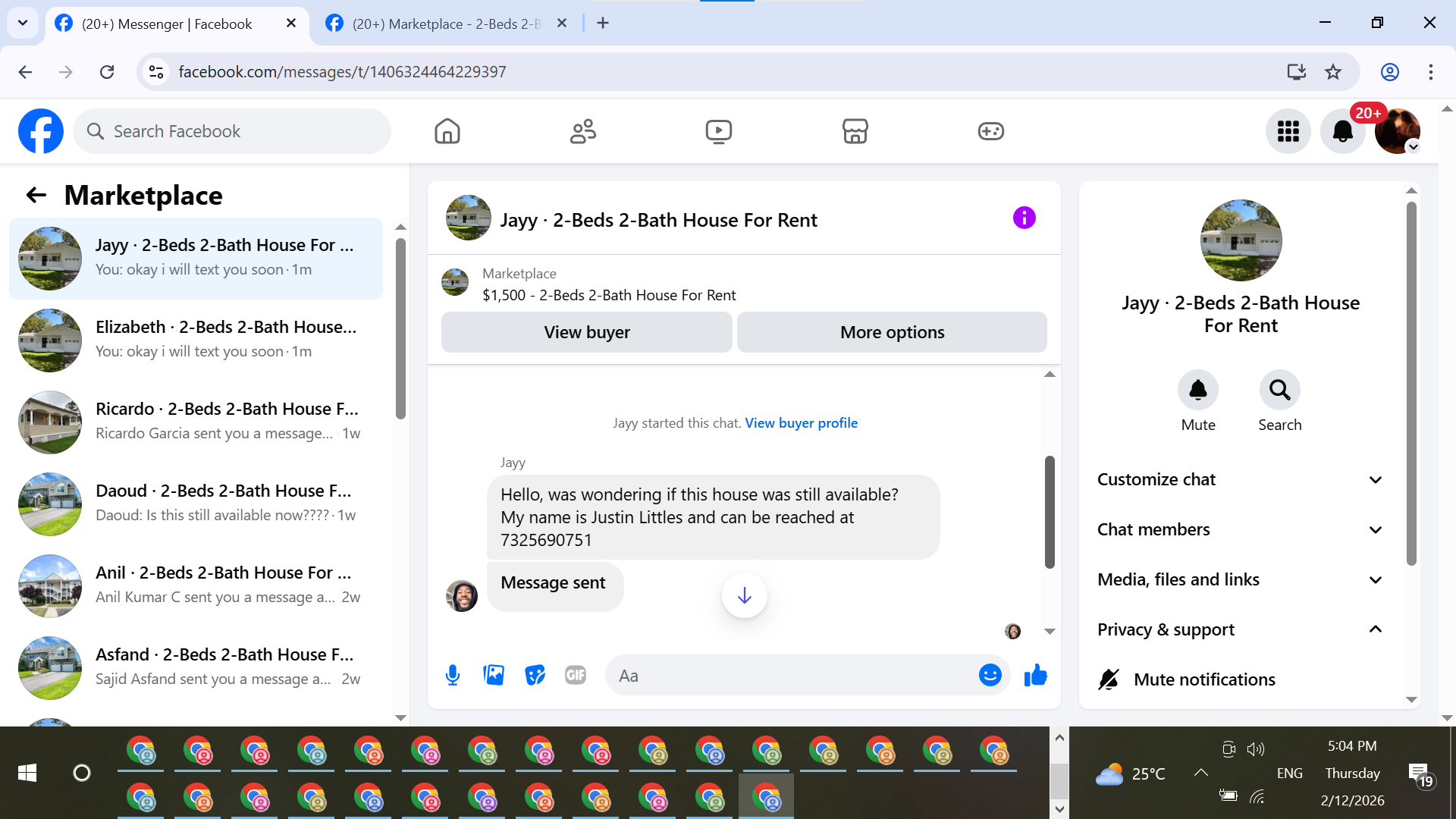Open the taskbar volume control

coord(1256,749)
